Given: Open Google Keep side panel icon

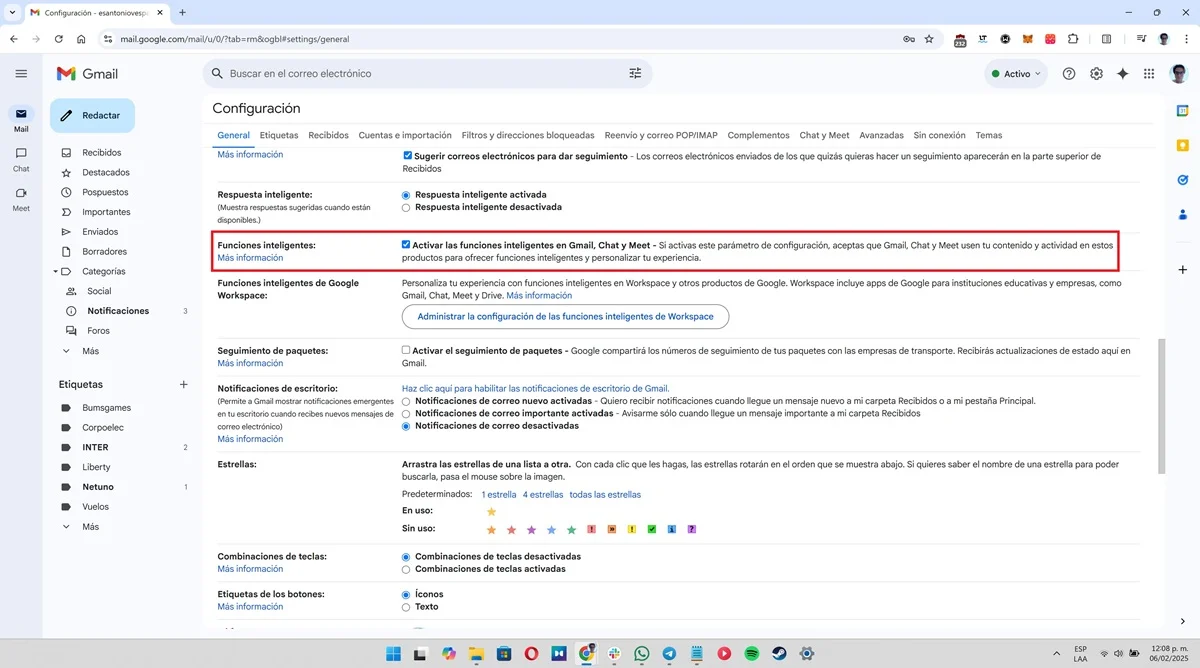Looking at the screenshot, I should coord(1182,145).
